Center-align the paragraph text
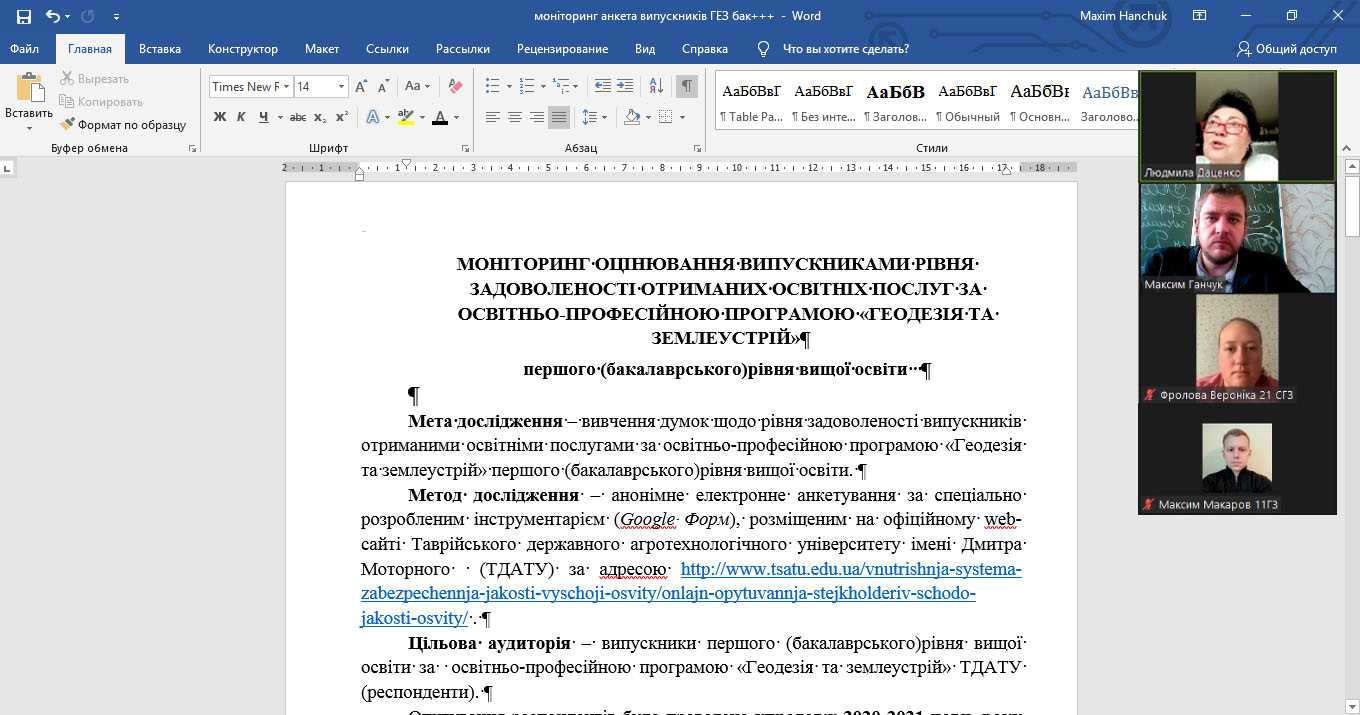 514,117
